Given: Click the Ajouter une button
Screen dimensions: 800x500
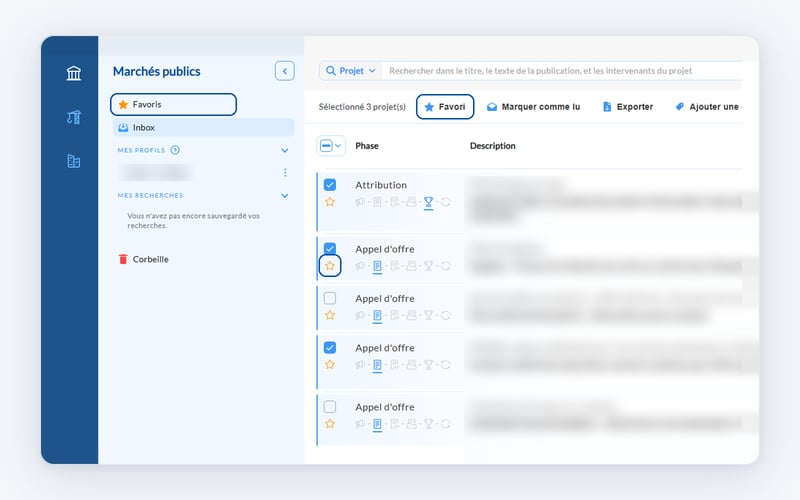Looking at the screenshot, I should 708,107.
